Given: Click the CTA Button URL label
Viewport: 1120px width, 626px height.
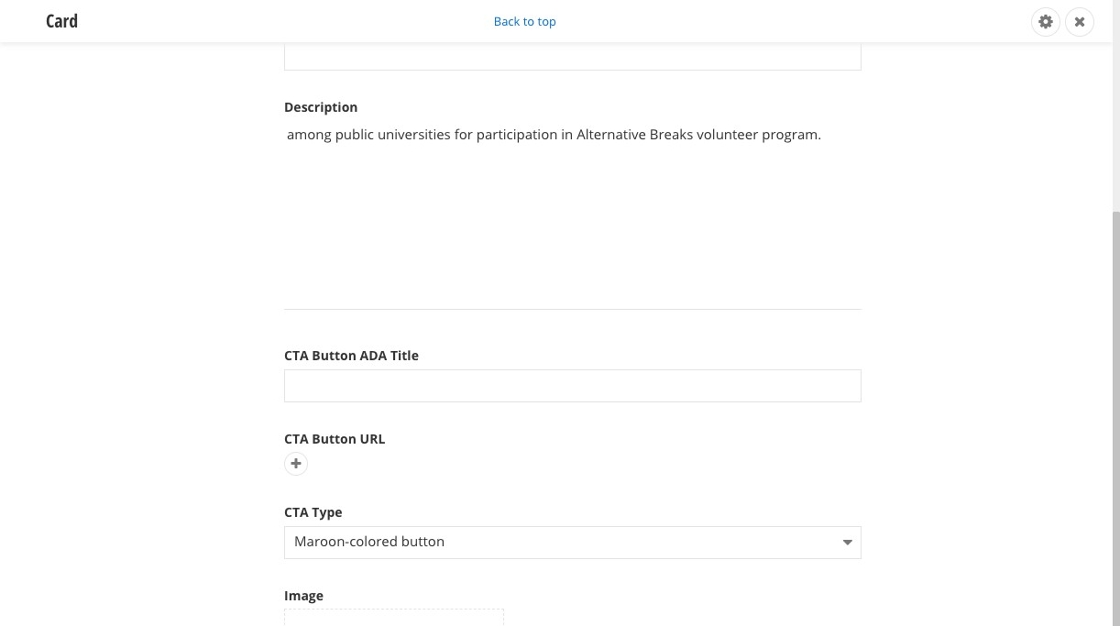Looking at the screenshot, I should pyautogui.click(x=334, y=439).
